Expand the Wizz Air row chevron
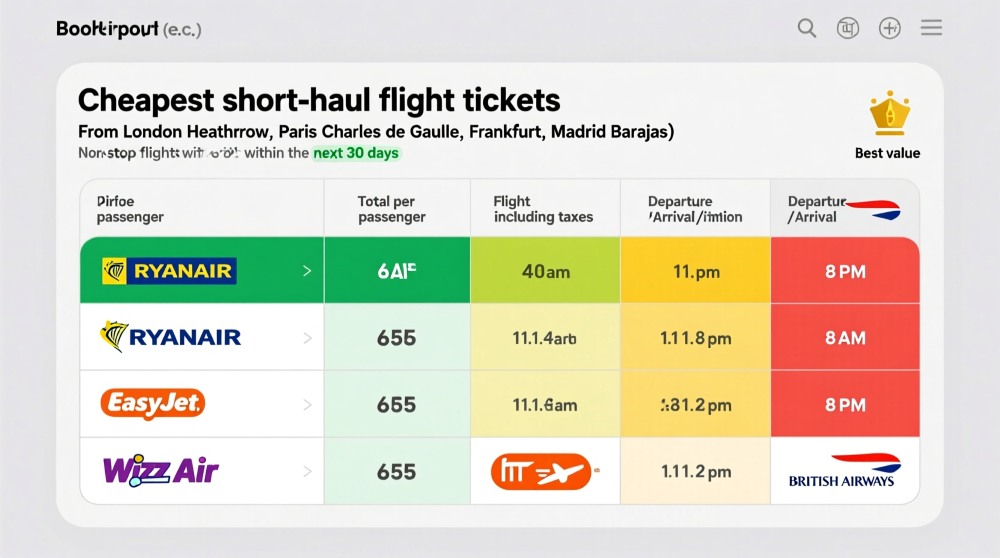This screenshot has width=1000, height=558. [x=306, y=471]
